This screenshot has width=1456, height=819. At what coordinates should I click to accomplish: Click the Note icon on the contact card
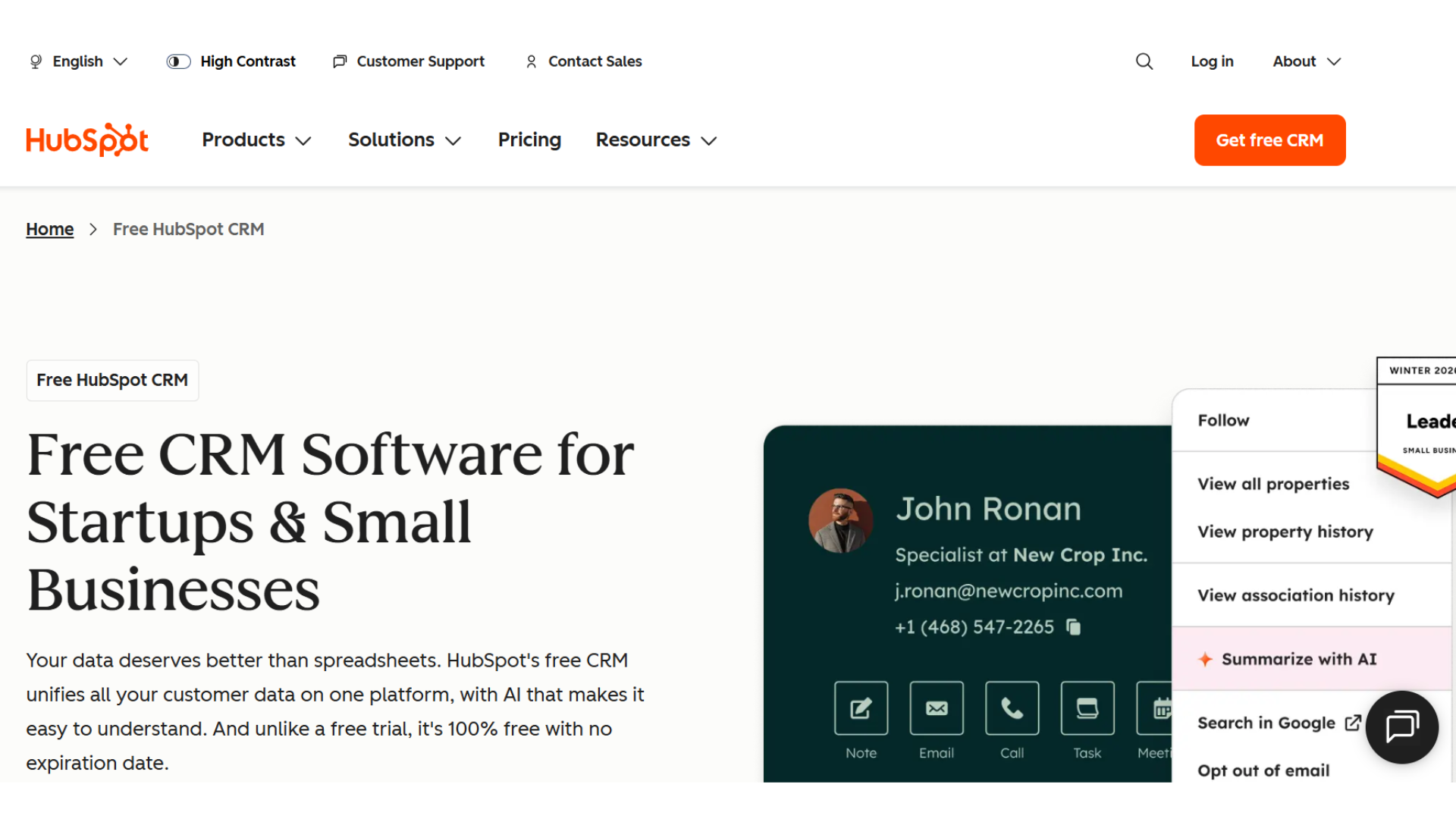pos(861,708)
